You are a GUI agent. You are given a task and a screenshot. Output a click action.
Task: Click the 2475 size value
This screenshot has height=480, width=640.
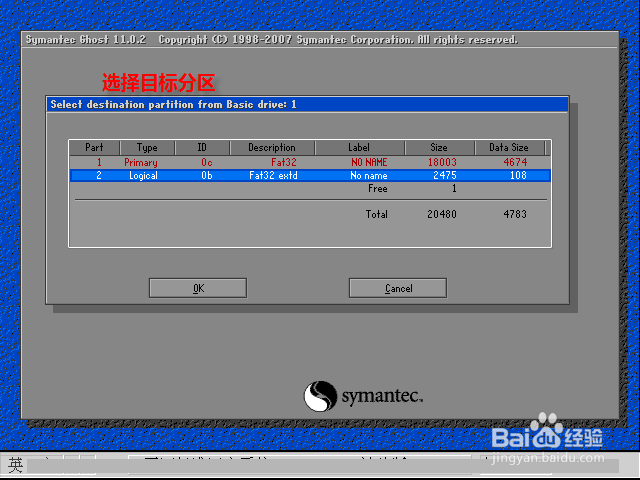pyautogui.click(x=445, y=176)
